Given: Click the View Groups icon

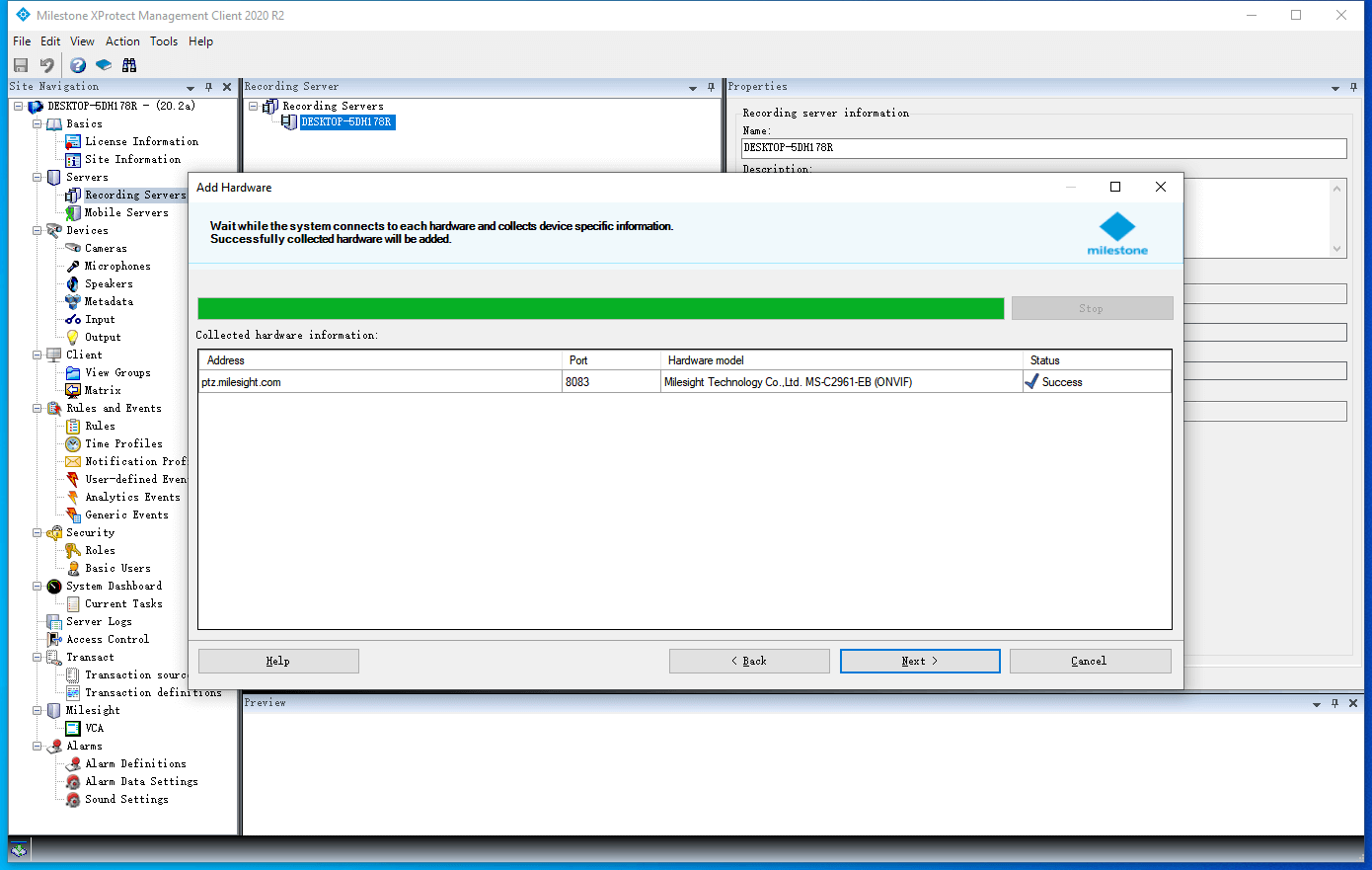Looking at the screenshot, I should point(73,373).
